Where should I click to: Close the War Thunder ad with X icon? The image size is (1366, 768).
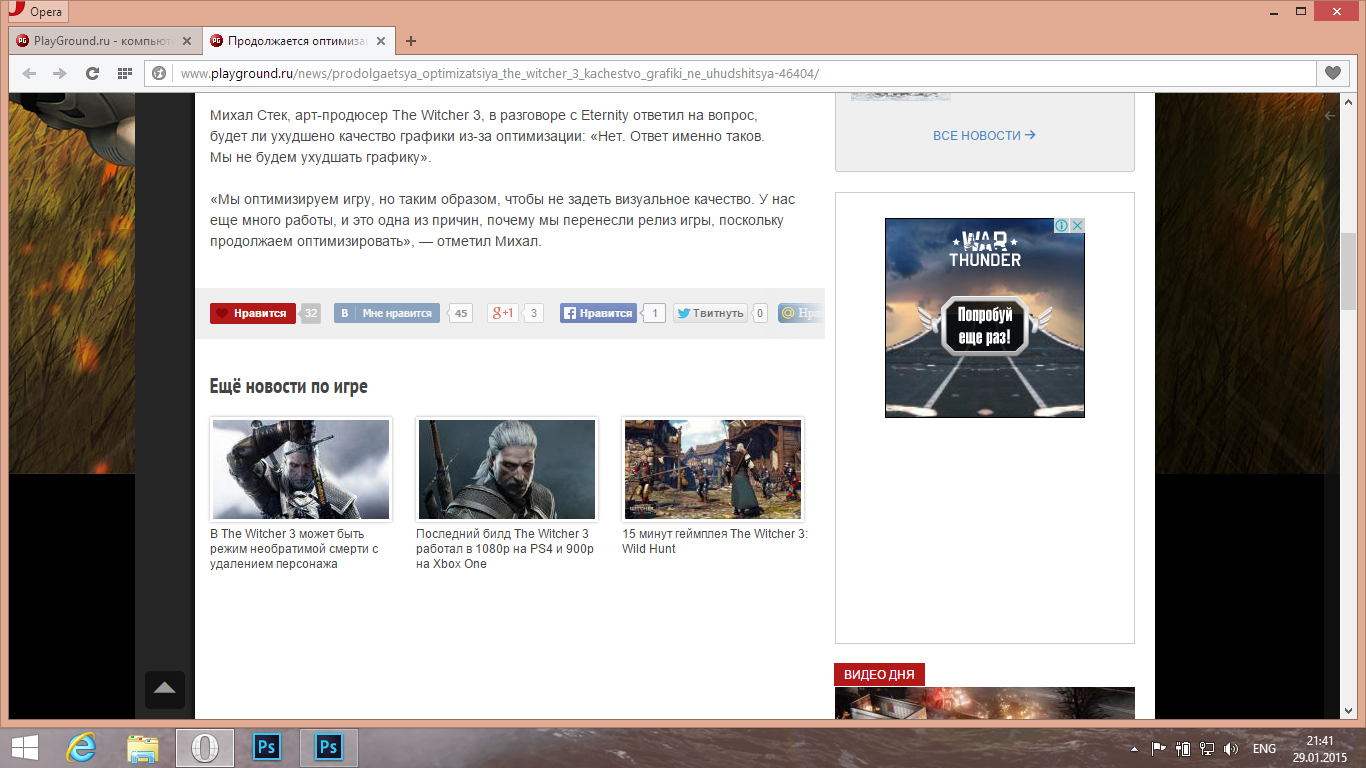tap(1078, 225)
